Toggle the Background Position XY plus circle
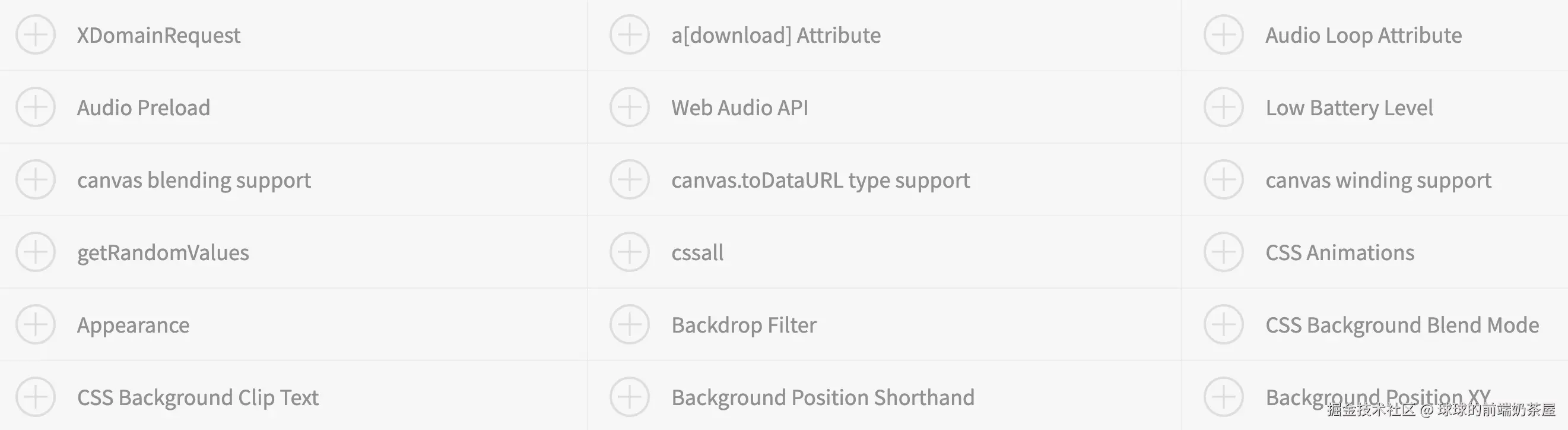 1223,397
